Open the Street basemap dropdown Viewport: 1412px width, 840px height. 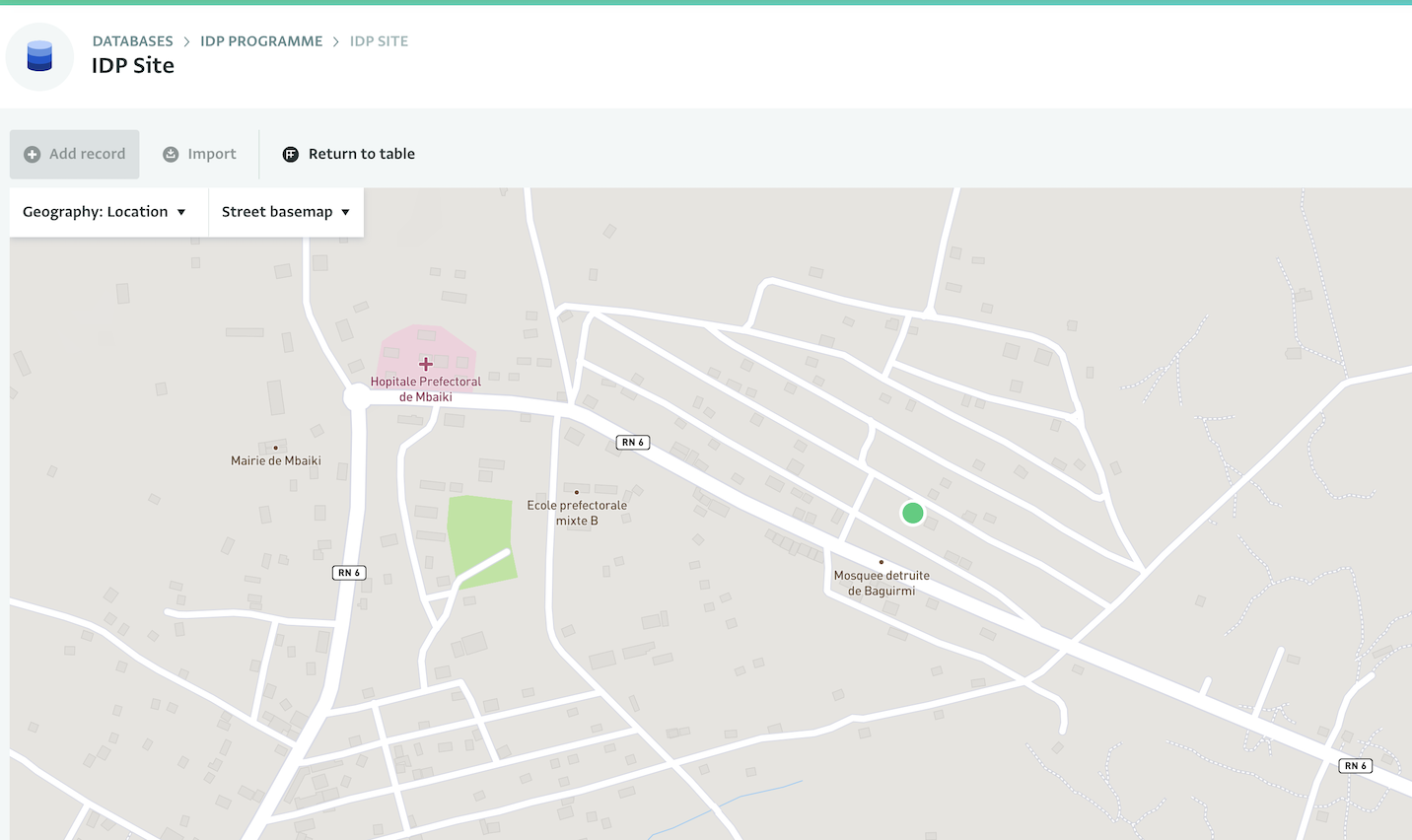(x=286, y=212)
